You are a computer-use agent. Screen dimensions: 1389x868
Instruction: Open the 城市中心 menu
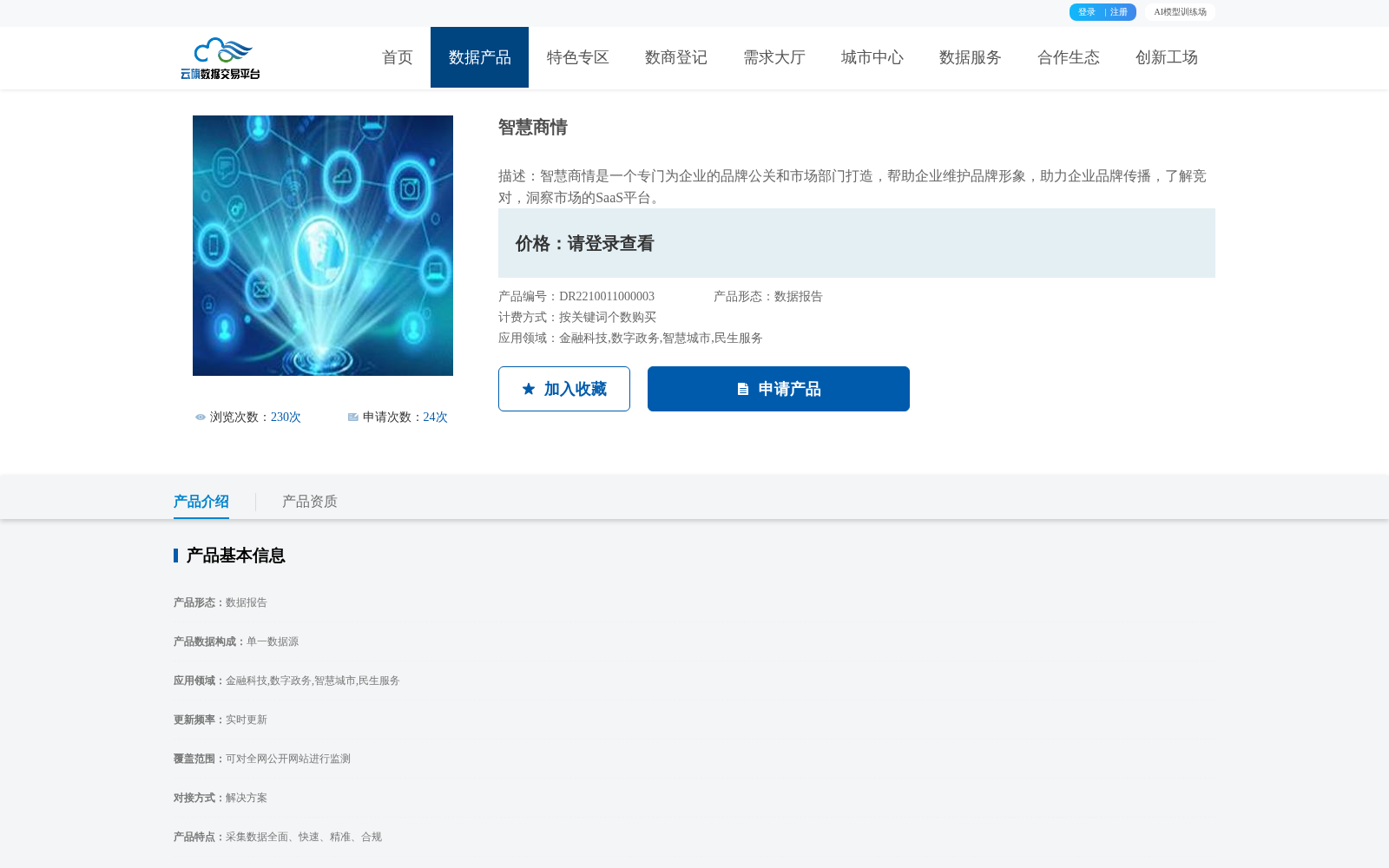(x=872, y=57)
